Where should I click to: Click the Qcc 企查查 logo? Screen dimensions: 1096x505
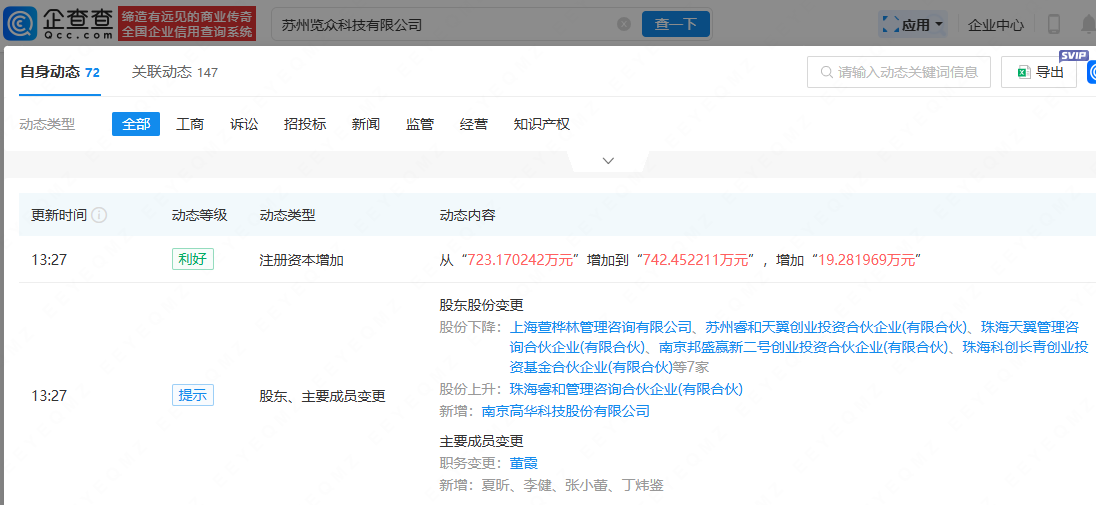click(58, 23)
